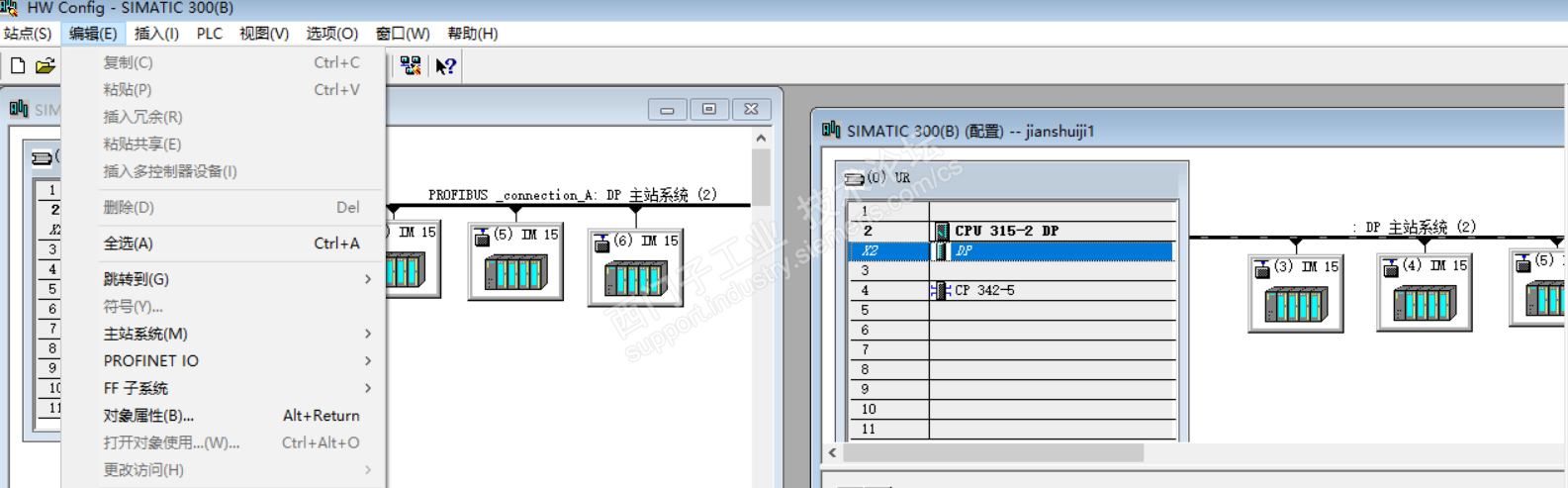The image size is (1568, 488).
Task: Click 打开对象使用...(W)... menu entry
Action: 224,442
